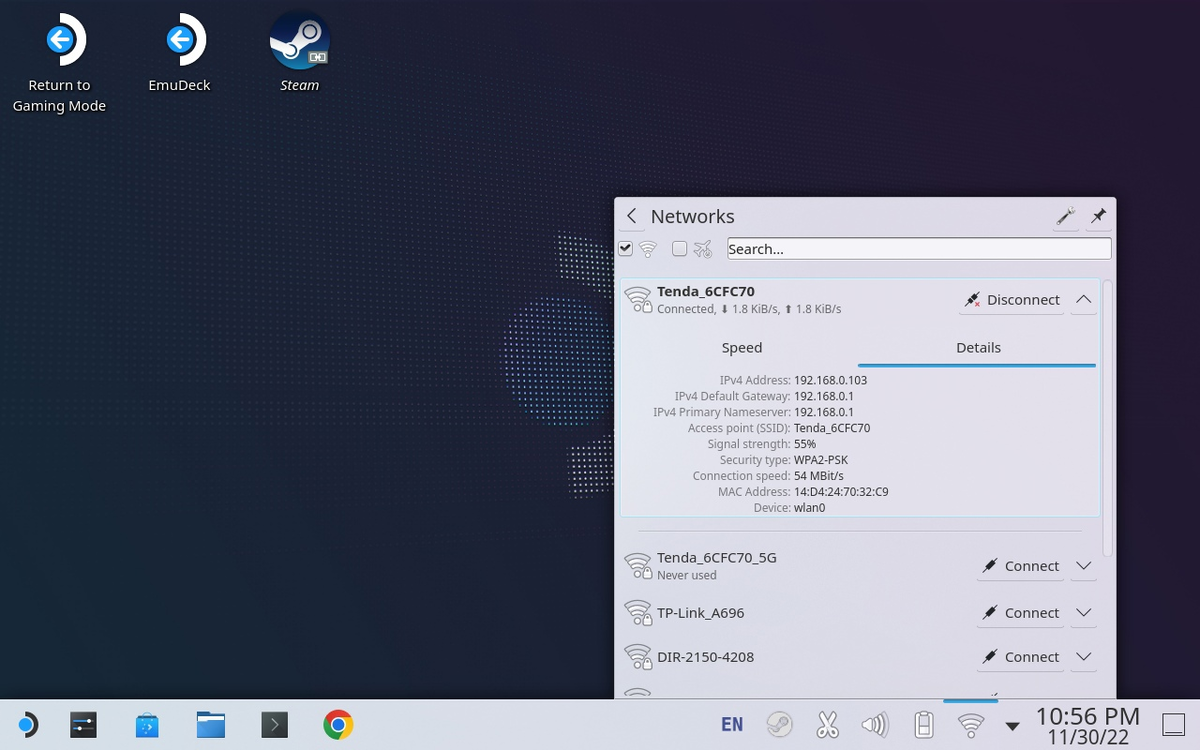Expand the DIR-2150-4208 entry chevron
This screenshot has width=1200, height=750.
(1084, 657)
